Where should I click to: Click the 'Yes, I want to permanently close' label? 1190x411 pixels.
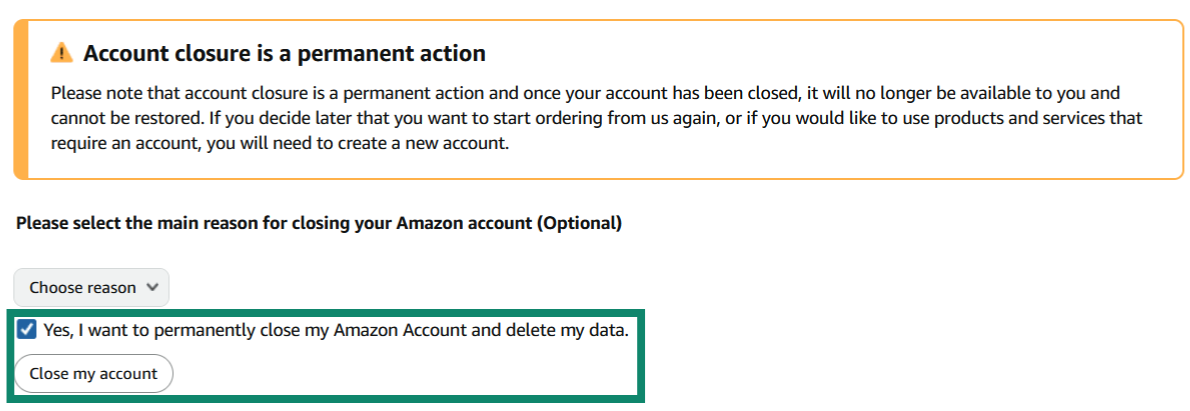click(336, 330)
